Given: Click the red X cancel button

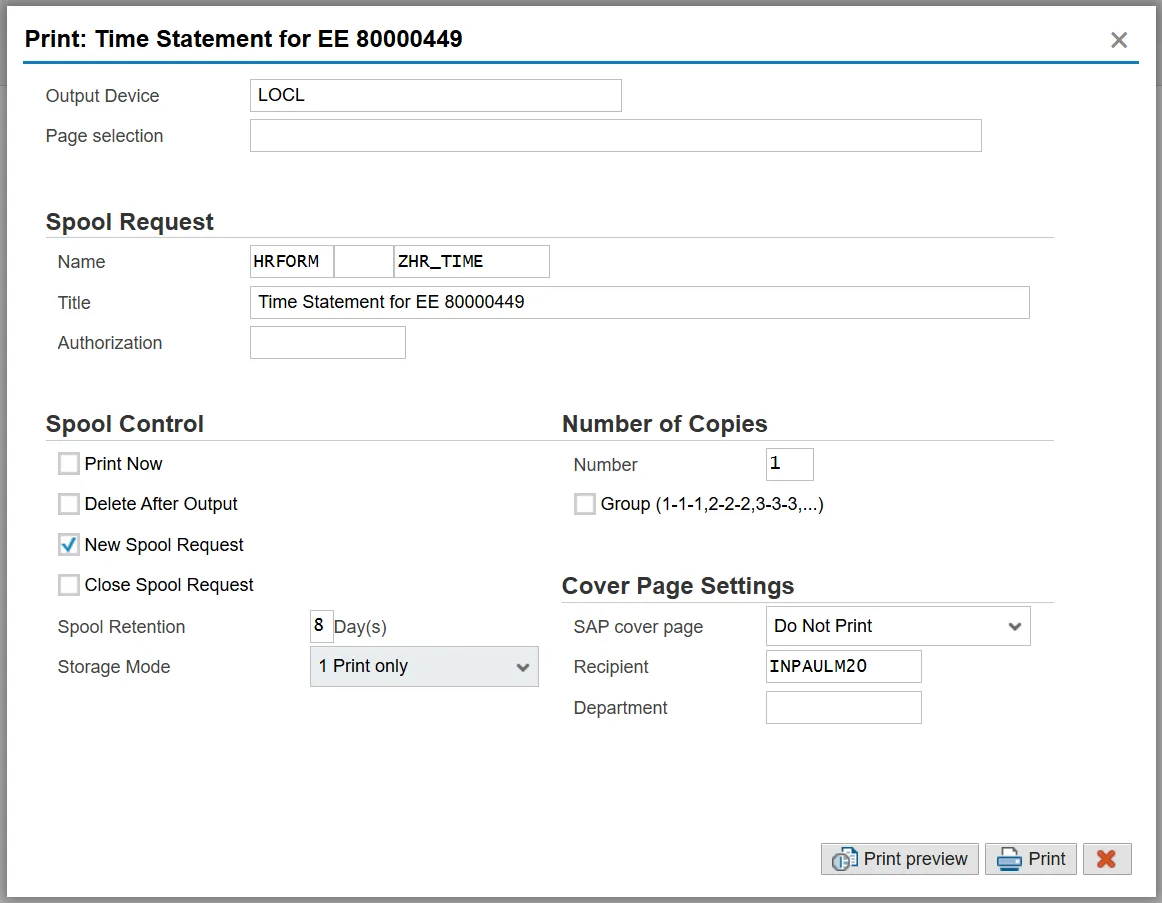Looking at the screenshot, I should tap(1106, 859).
